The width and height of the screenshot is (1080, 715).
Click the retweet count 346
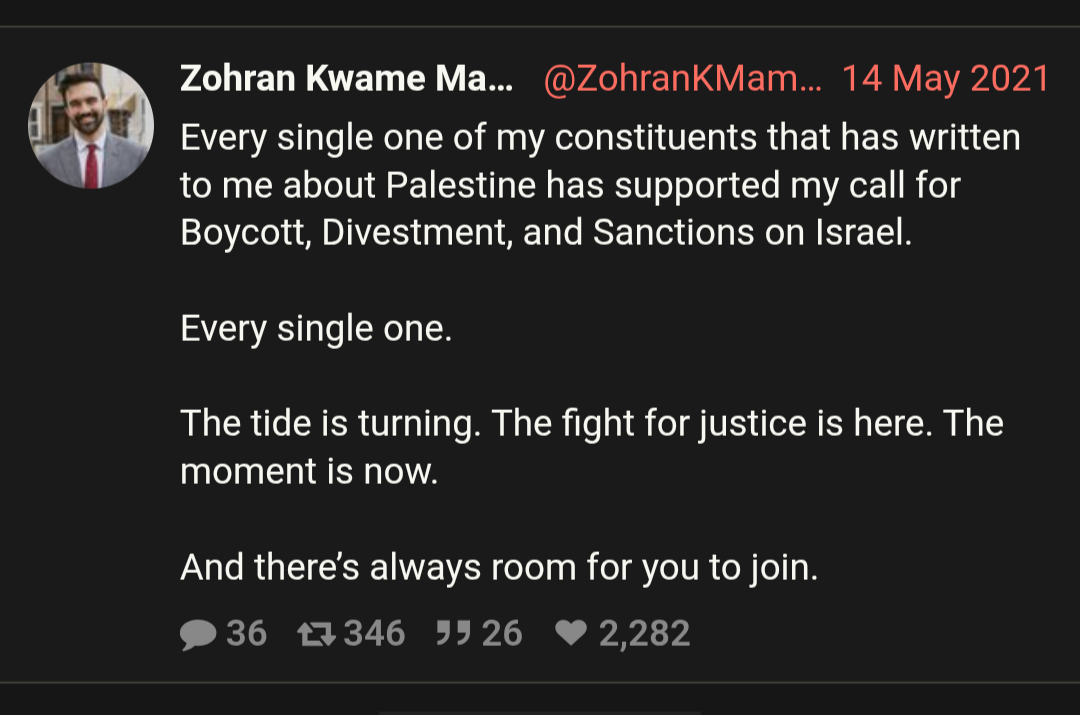coord(375,634)
